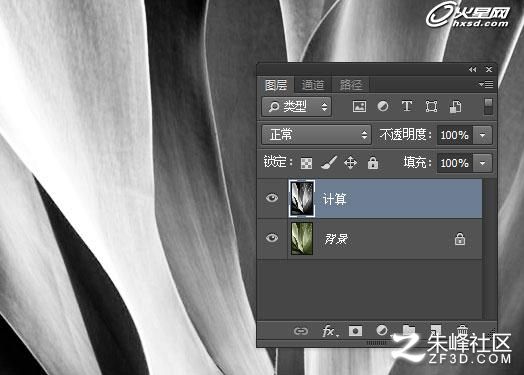Switch to the 通道 tab
Image resolution: width=524 pixels, height=375 pixels.
click(313, 85)
